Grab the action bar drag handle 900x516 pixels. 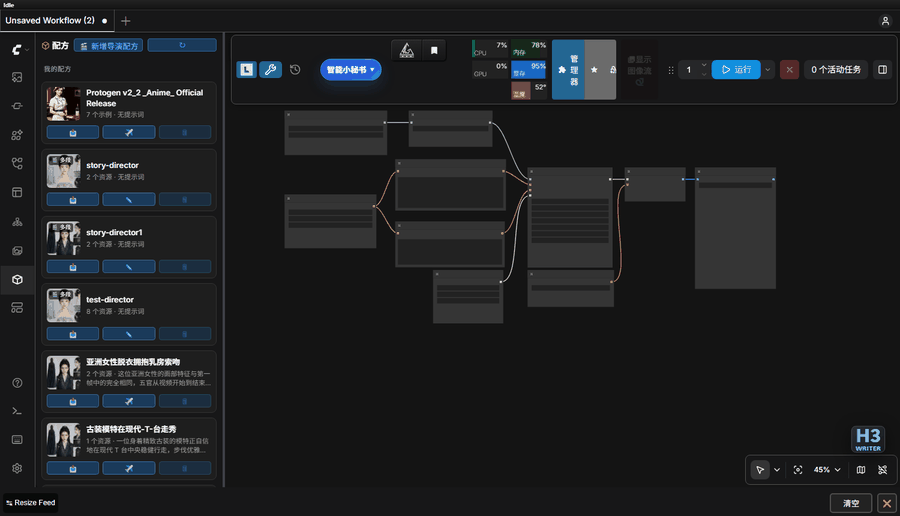pos(670,70)
